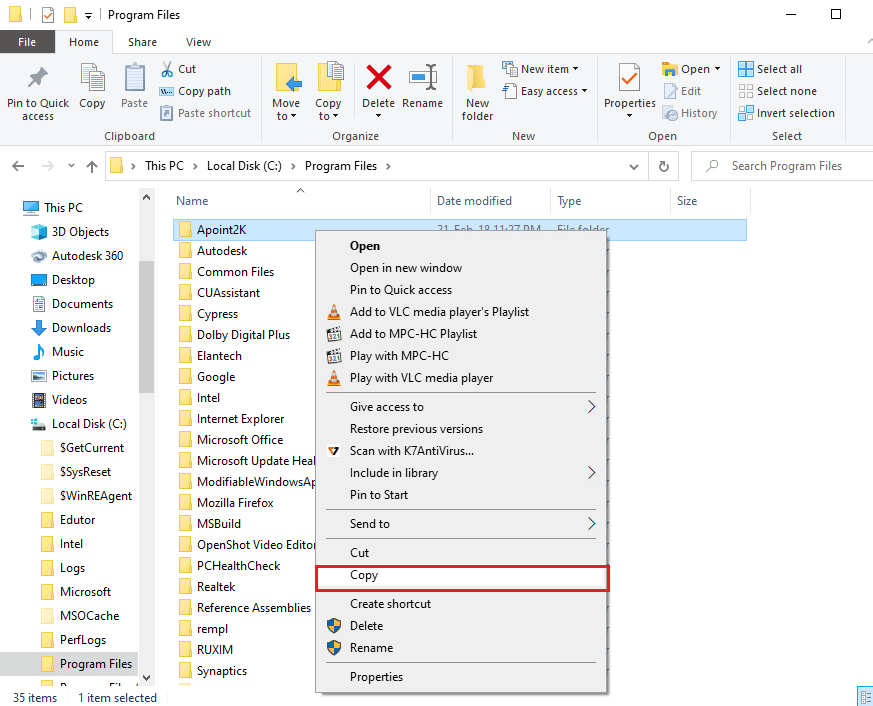
Task: Click the Cut scissors icon in ribbon
Action: click(x=166, y=69)
